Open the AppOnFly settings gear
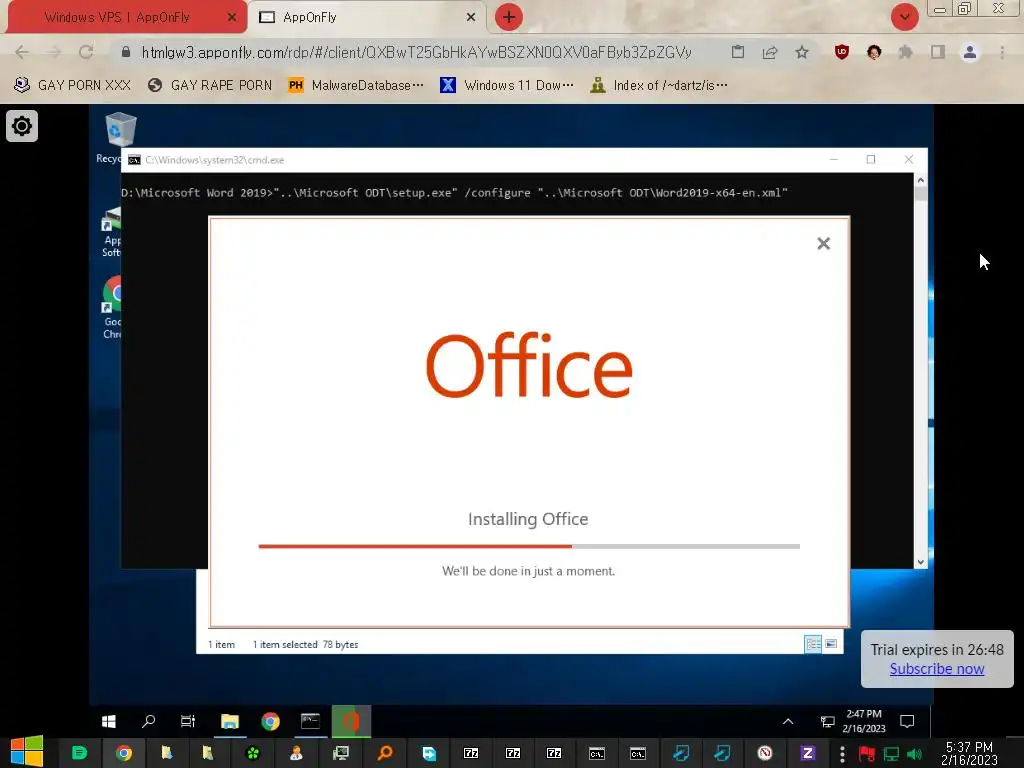The image size is (1024, 768). [22, 125]
